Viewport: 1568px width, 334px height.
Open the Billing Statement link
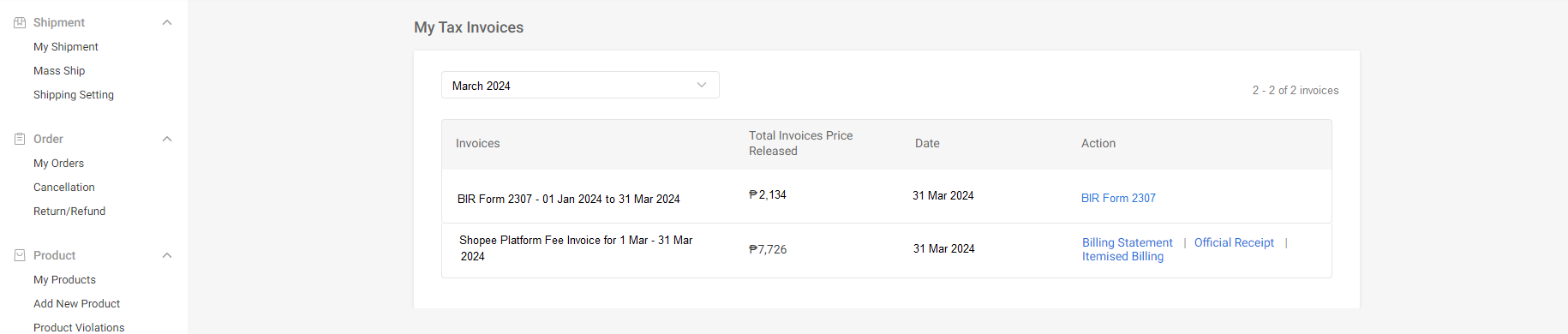click(x=1128, y=242)
